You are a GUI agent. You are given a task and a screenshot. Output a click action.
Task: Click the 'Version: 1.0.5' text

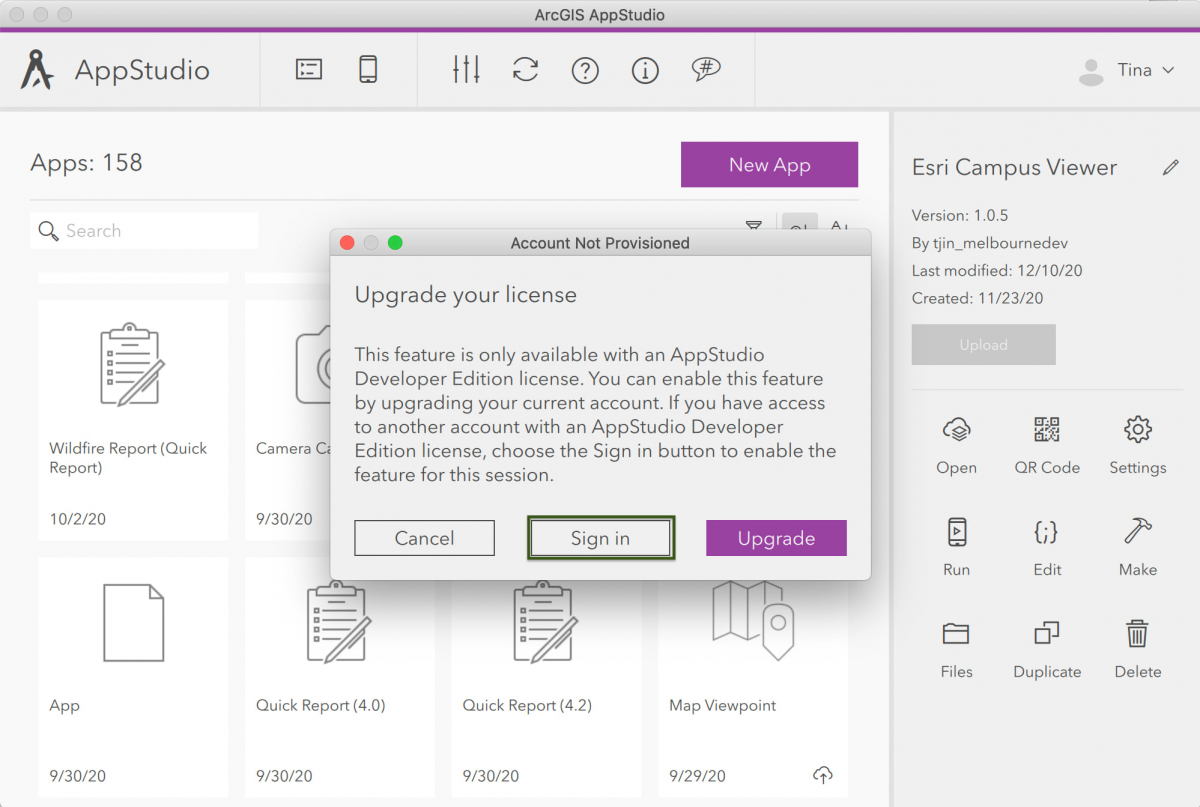(960, 215)
